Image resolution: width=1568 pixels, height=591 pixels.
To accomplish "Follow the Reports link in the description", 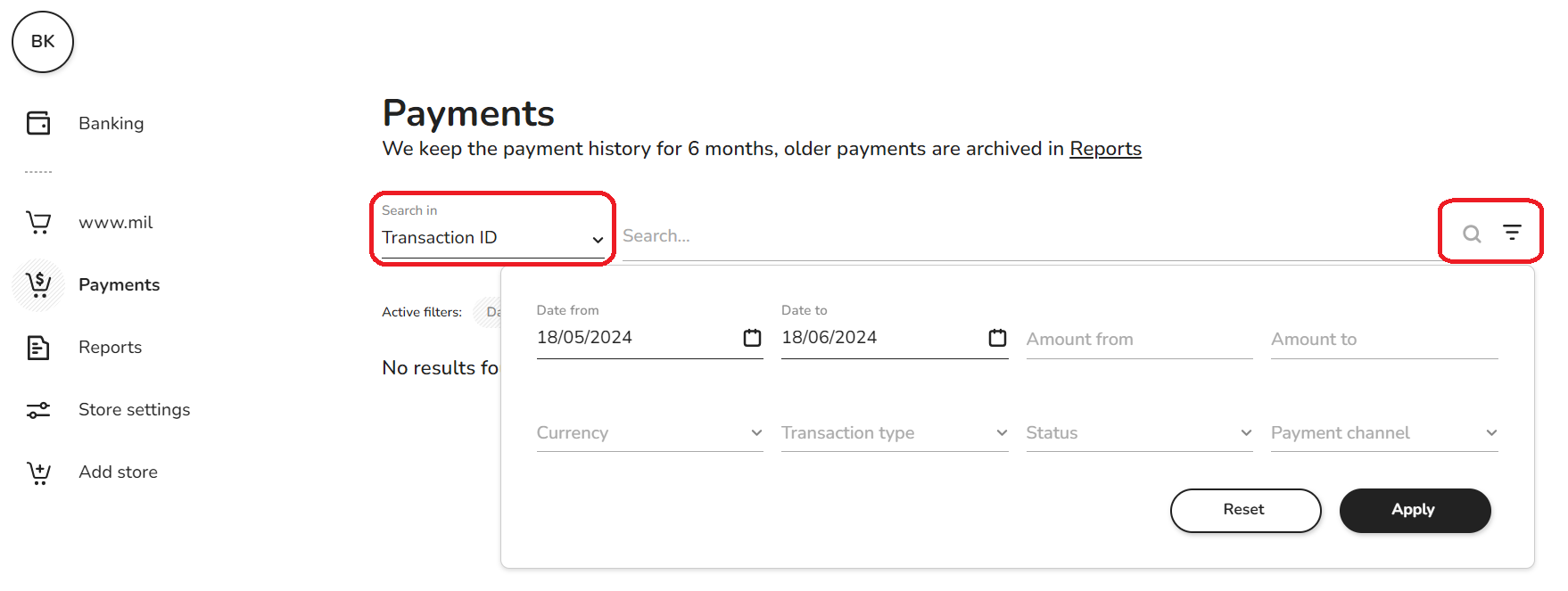I will point(1105,149).
